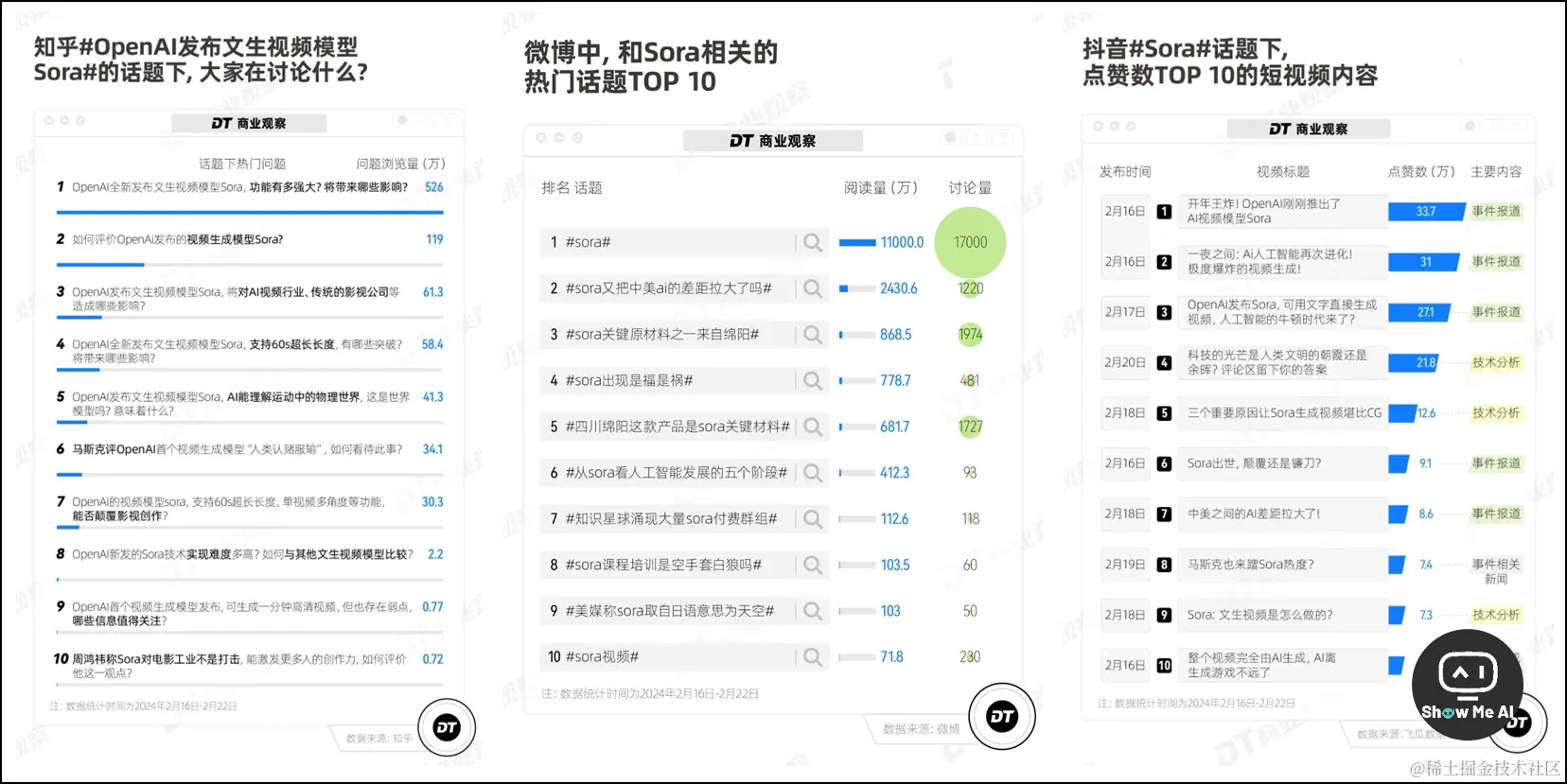Click the 61.3 view count value
Image resolution: width=1567 pixels, height=784 pixels.
click(x=433, y=293)
